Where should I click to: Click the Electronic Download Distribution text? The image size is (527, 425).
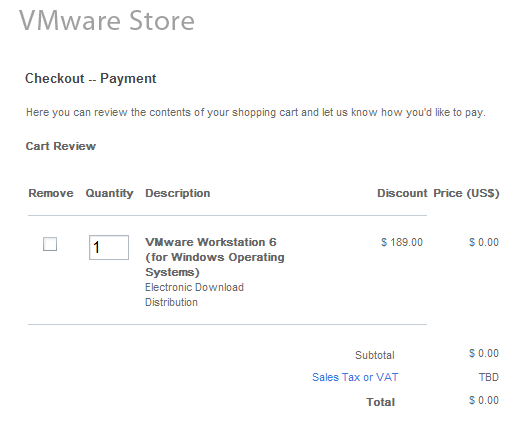click(194, 295)
